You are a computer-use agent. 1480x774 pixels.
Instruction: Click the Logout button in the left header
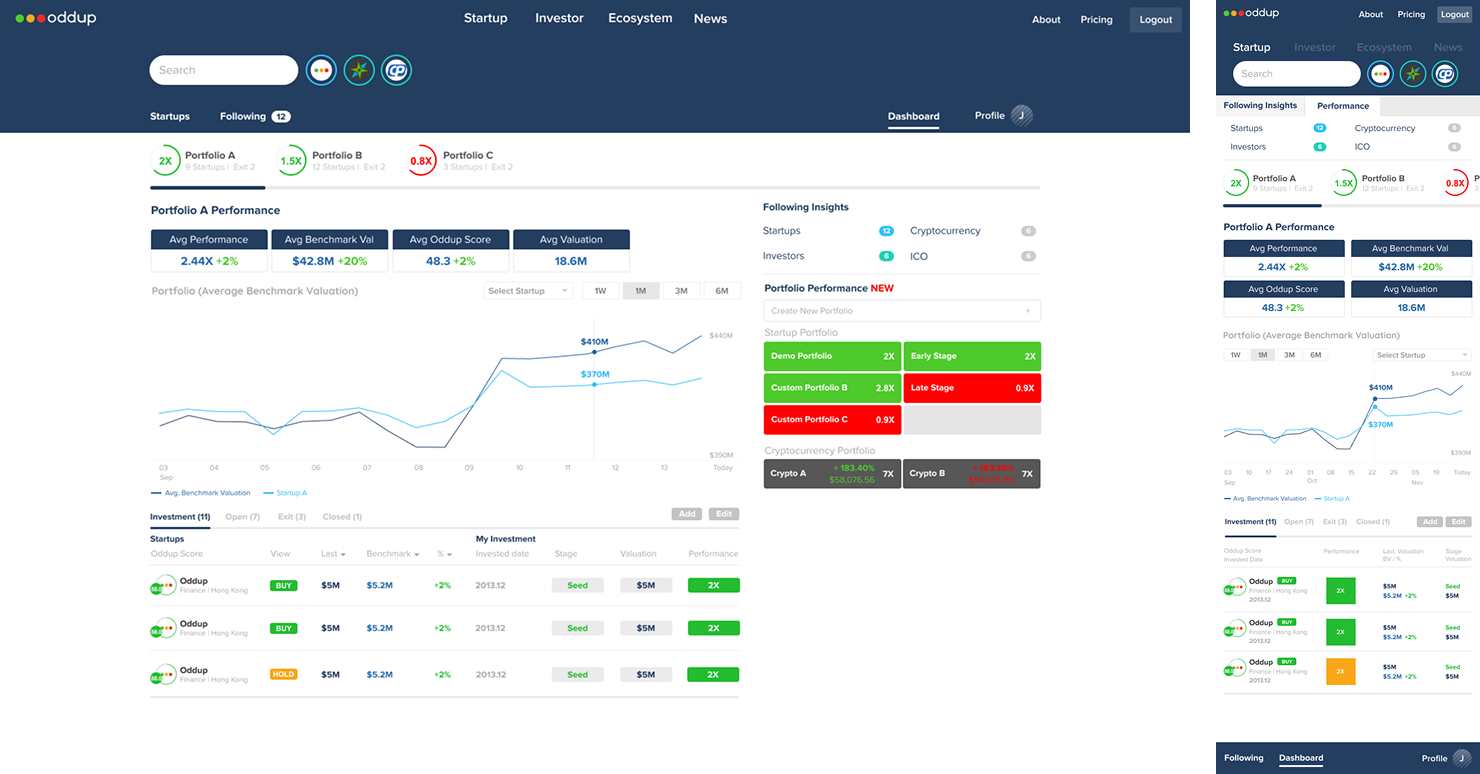1155,20
